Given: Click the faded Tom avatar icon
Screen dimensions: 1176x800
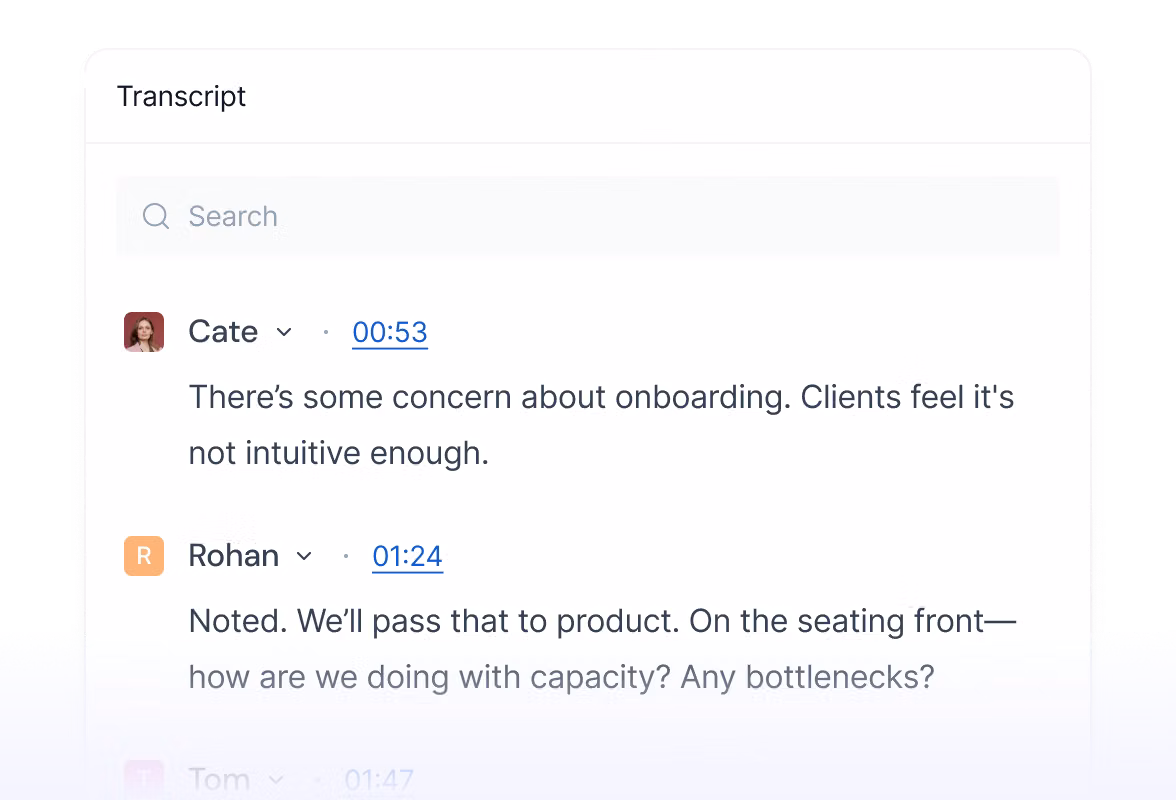Looking at the screenshot, I should tap(144, 778).
